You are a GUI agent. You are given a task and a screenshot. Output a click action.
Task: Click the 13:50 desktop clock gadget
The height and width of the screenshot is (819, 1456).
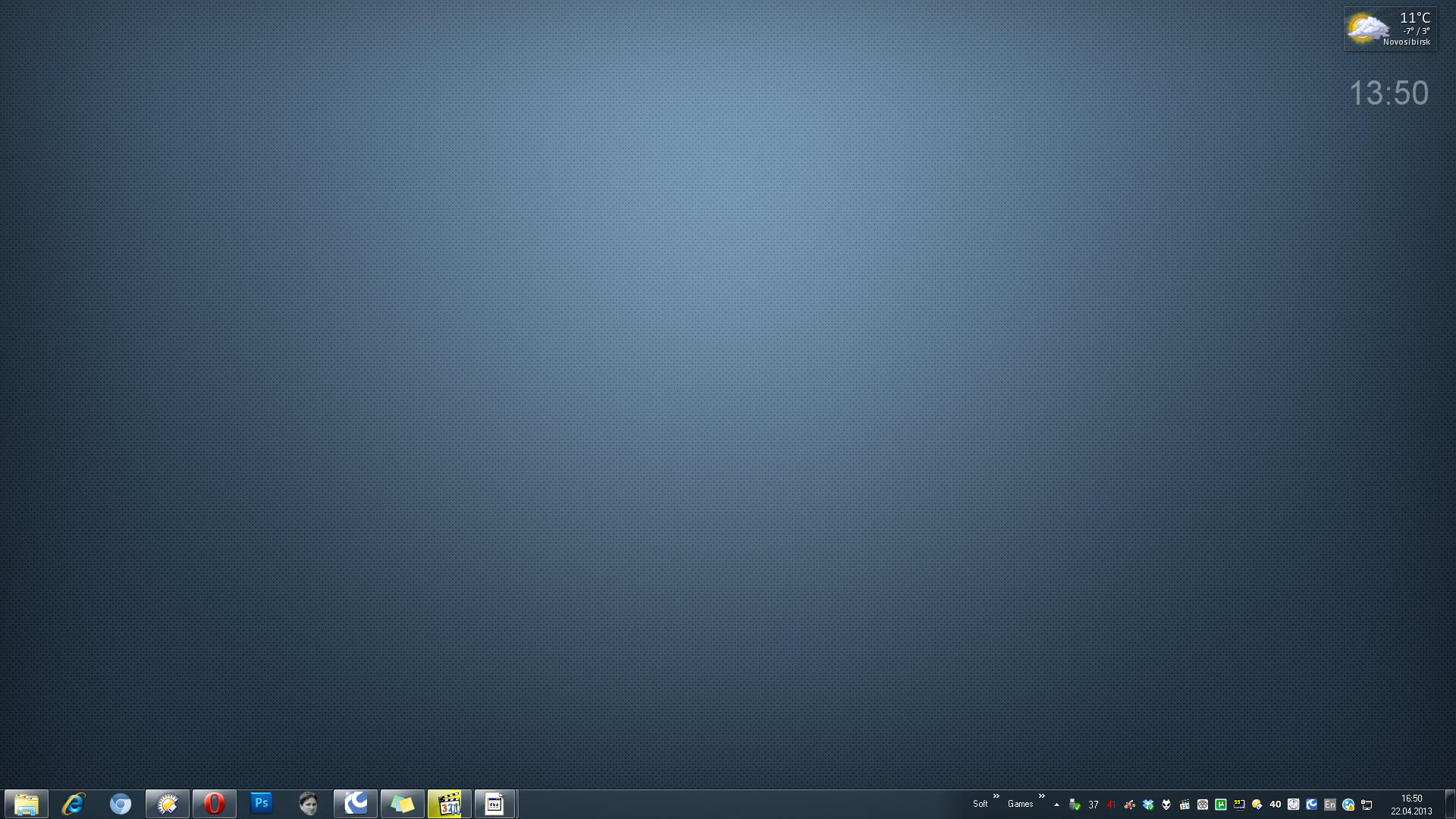tap(1389, 93)
